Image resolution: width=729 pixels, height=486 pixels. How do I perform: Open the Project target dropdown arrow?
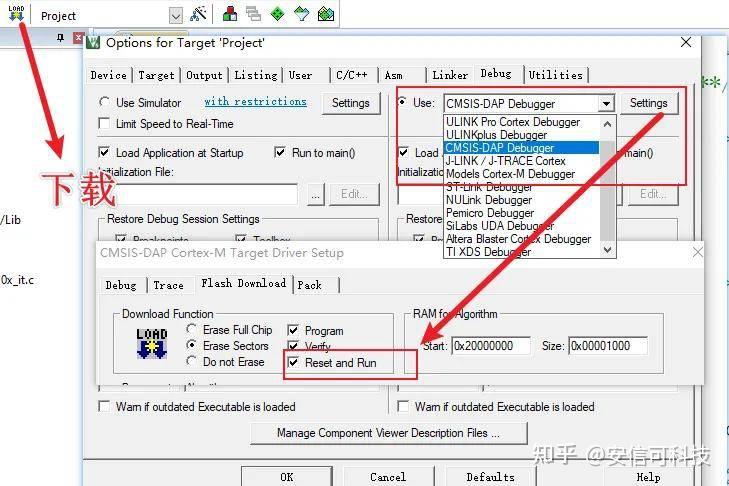pos(176,16)
